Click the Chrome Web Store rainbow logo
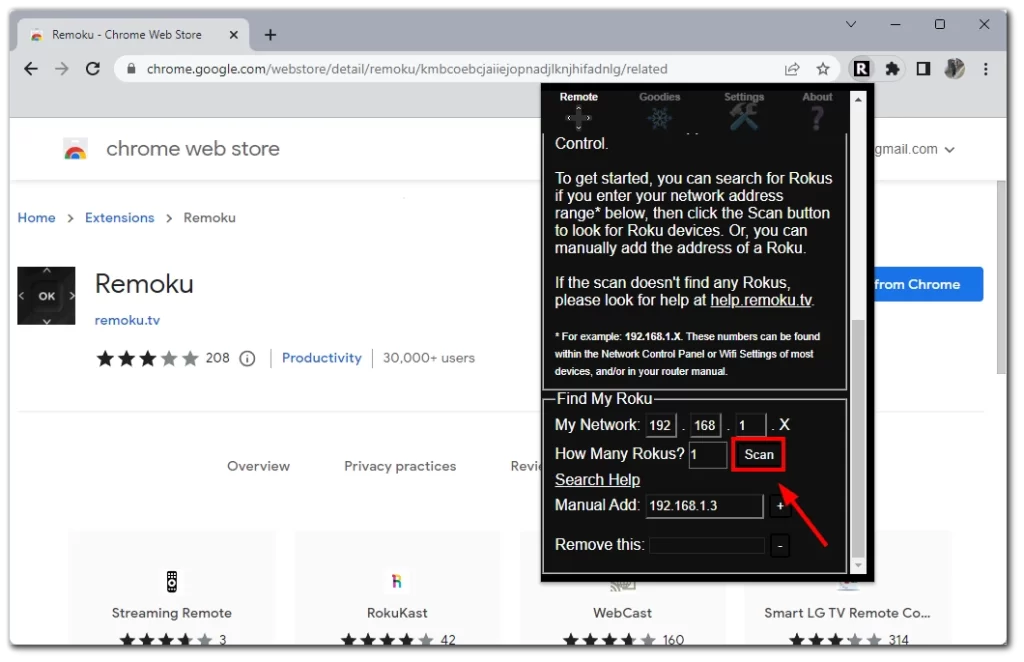This screenshot has width=1024, height=662. point(76,150)
